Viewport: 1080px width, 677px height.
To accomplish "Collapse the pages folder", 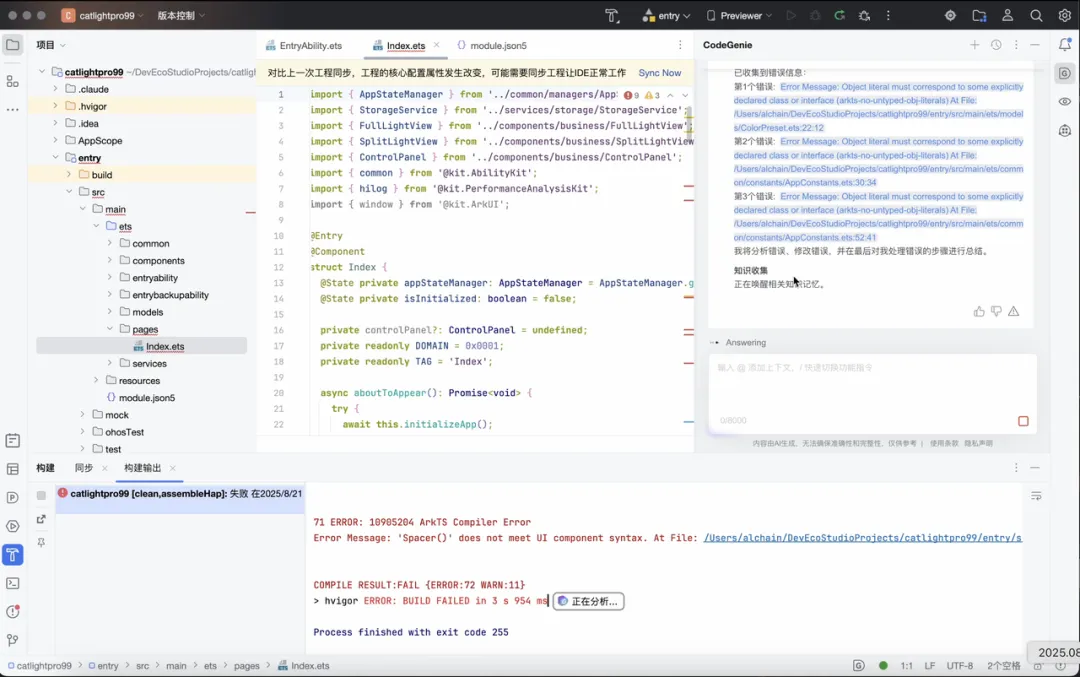I will point(110,329).
